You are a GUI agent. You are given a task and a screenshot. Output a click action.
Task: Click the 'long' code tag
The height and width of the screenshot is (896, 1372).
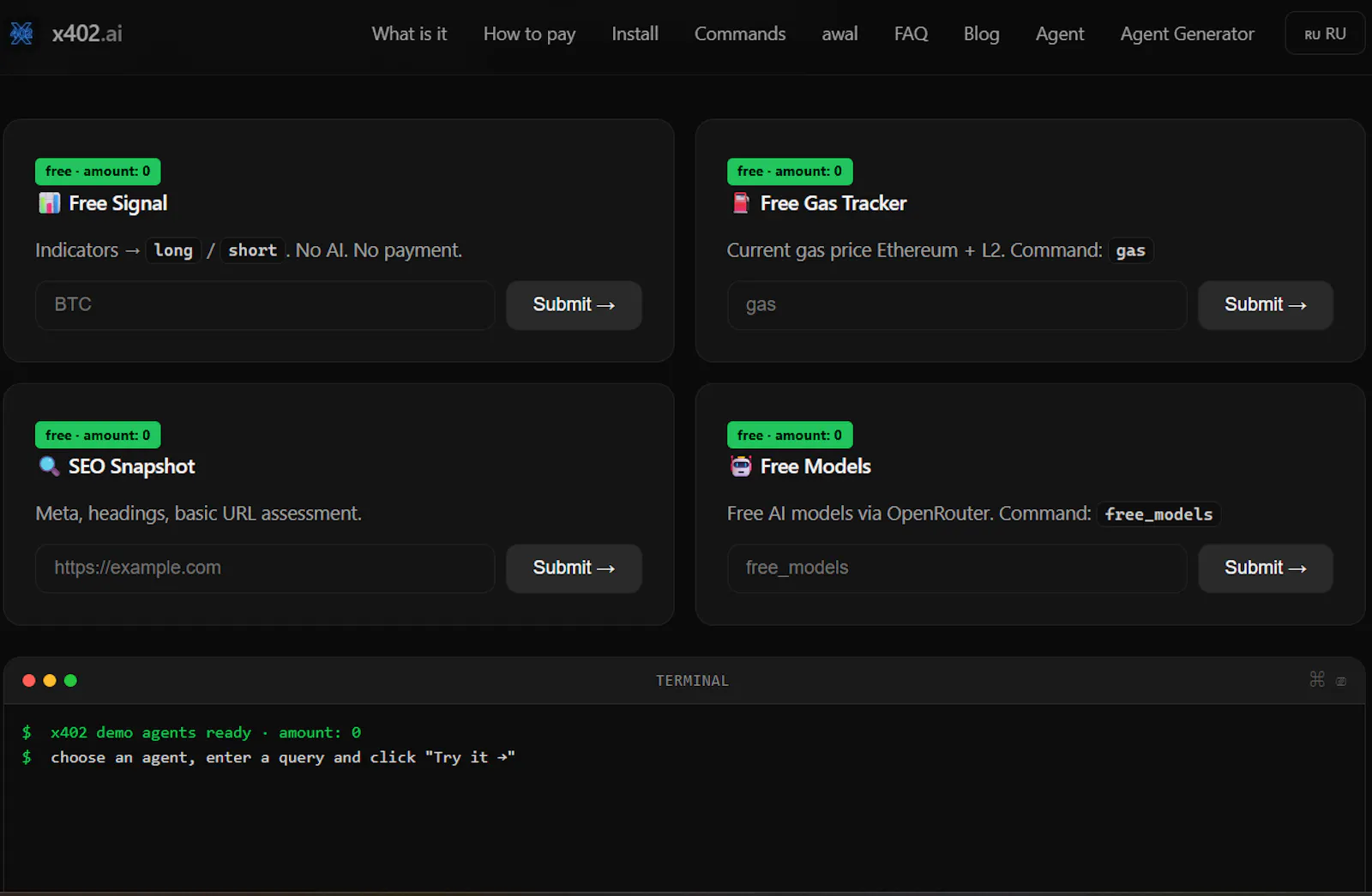(x=173, y=250)
